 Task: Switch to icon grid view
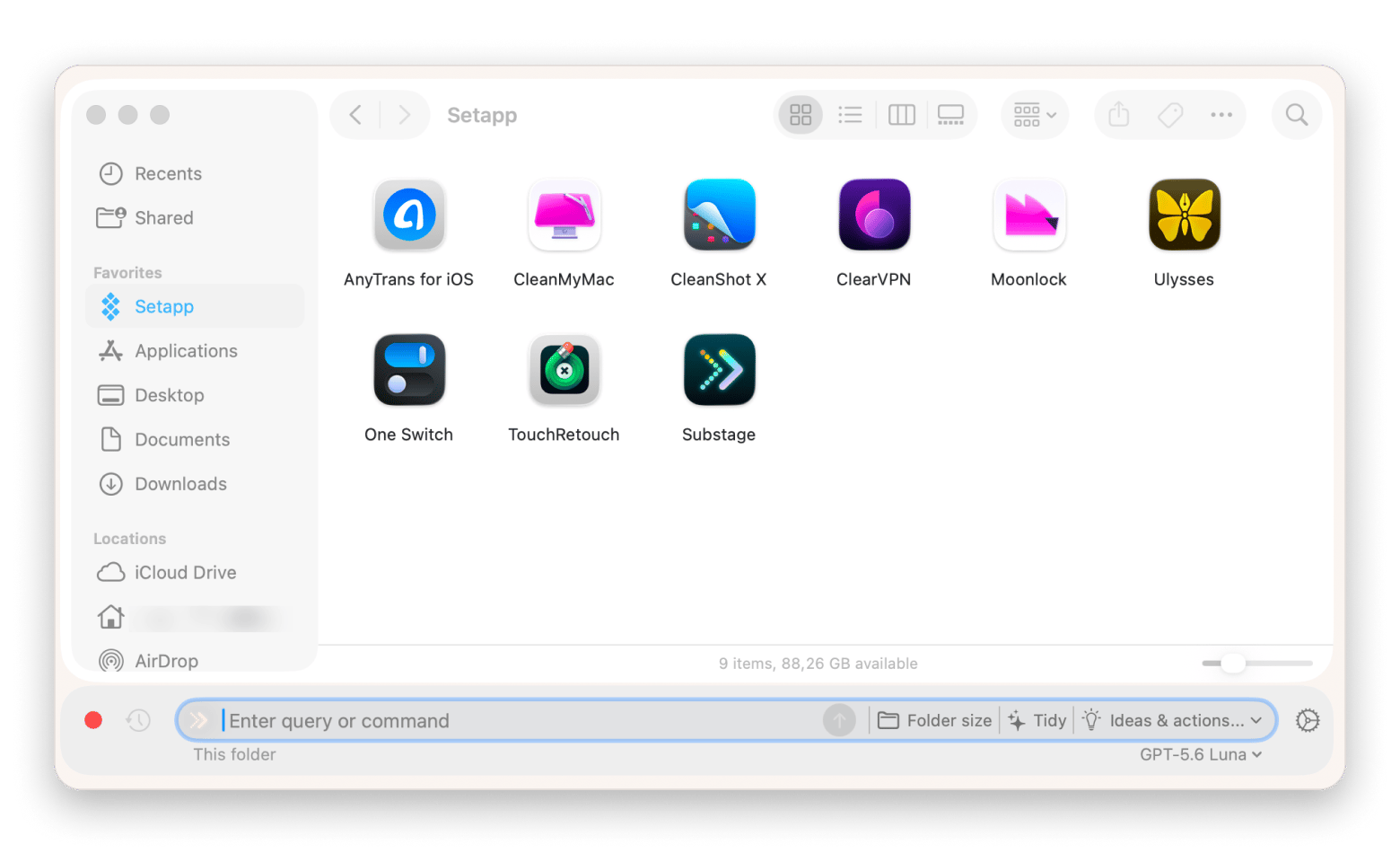(801, 115)
